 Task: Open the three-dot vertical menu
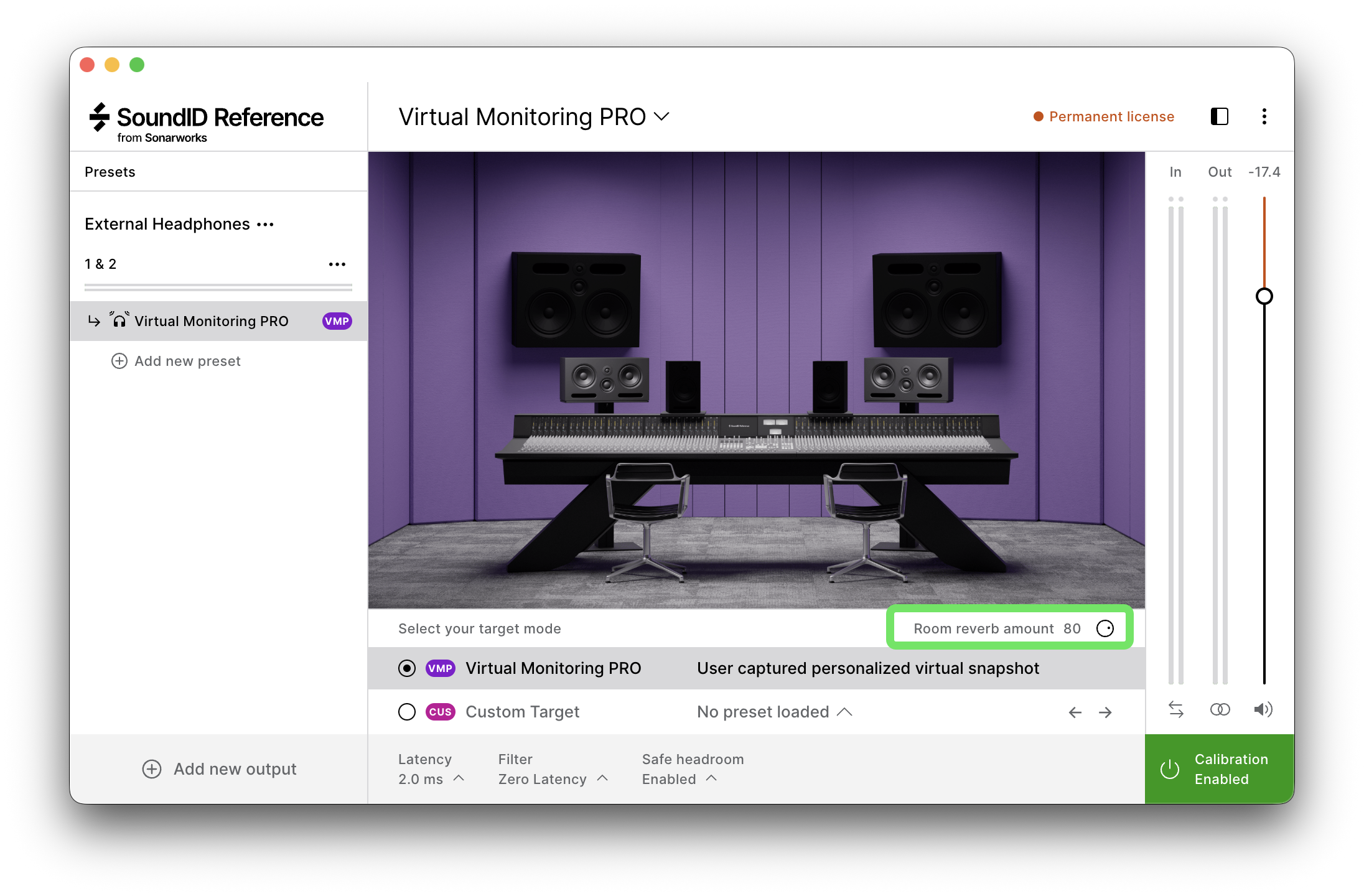point(1264,116)
